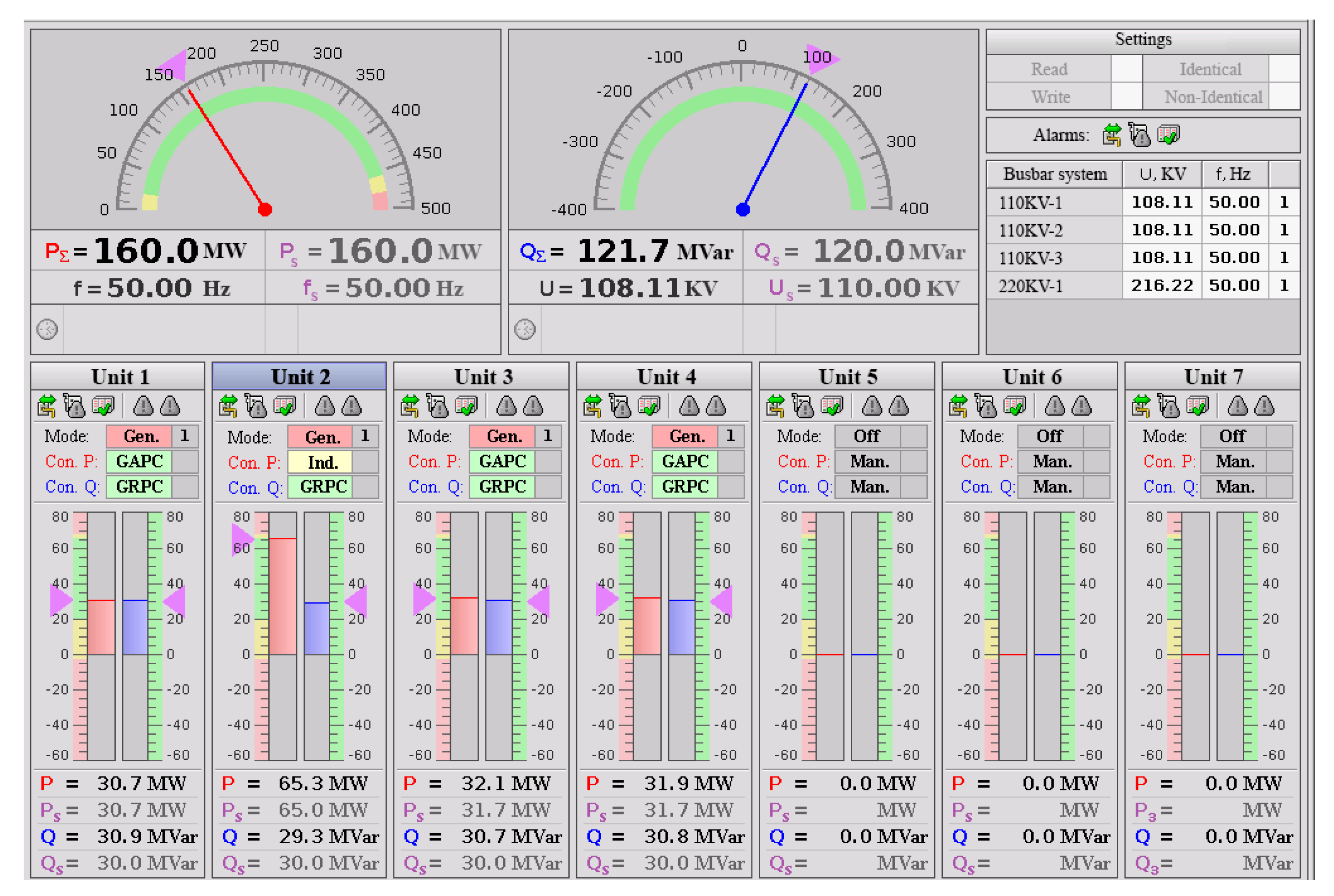Open Unit 2 Con. P selector showing Ind.
This screenshot has height=896, width=1334.
(x=320, y=462)
